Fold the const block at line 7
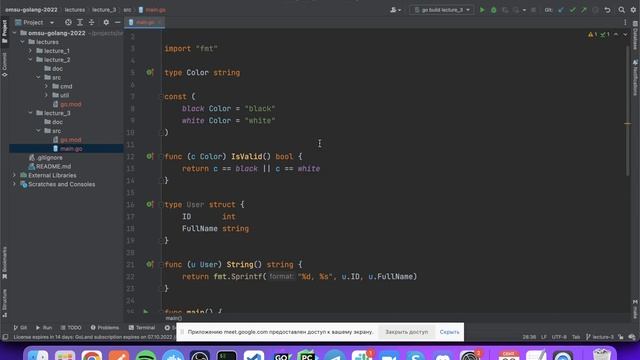The image size is (640, 360). click(x=161, y=97)
